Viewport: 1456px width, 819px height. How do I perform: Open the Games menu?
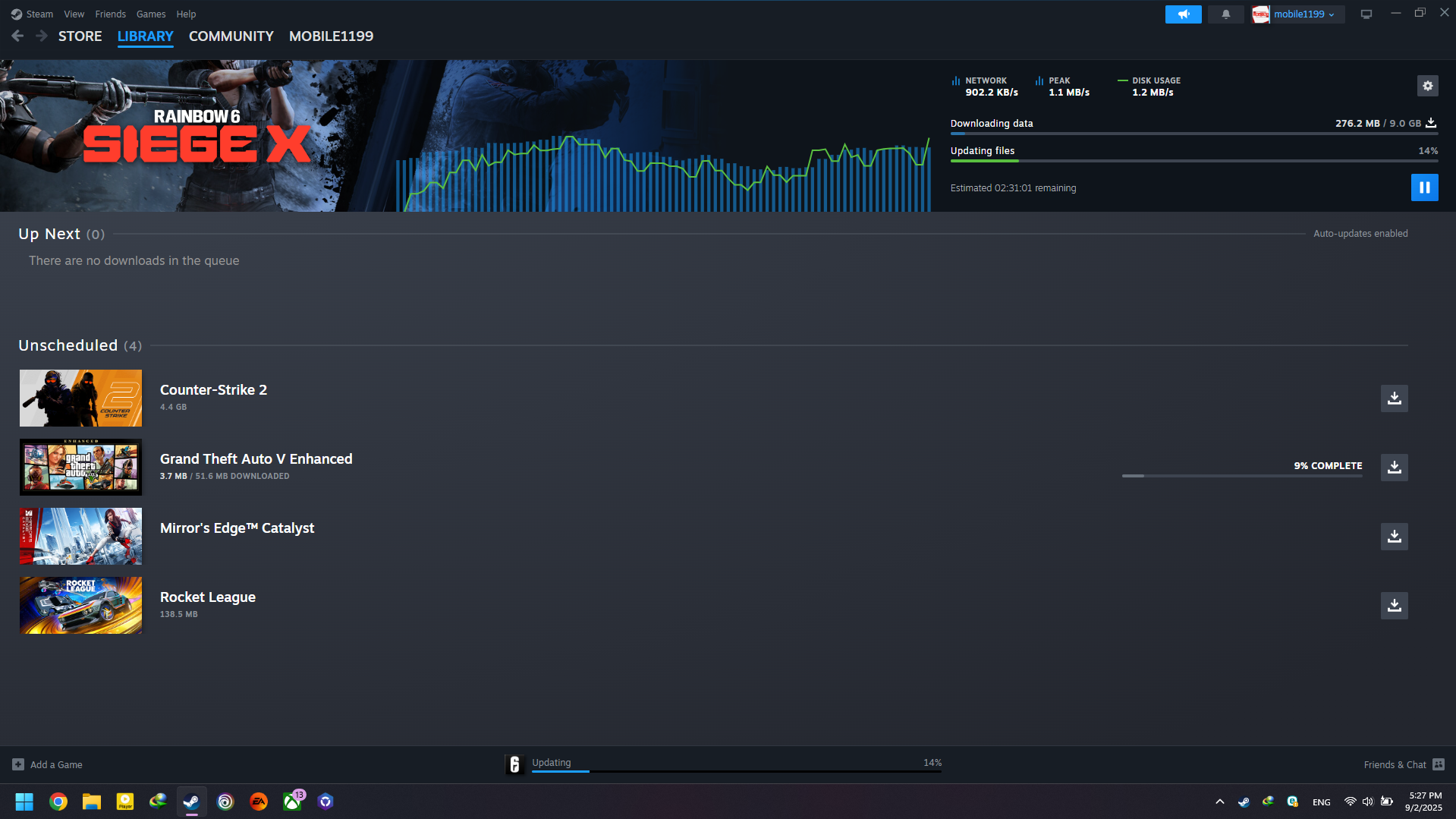point(151,14)
